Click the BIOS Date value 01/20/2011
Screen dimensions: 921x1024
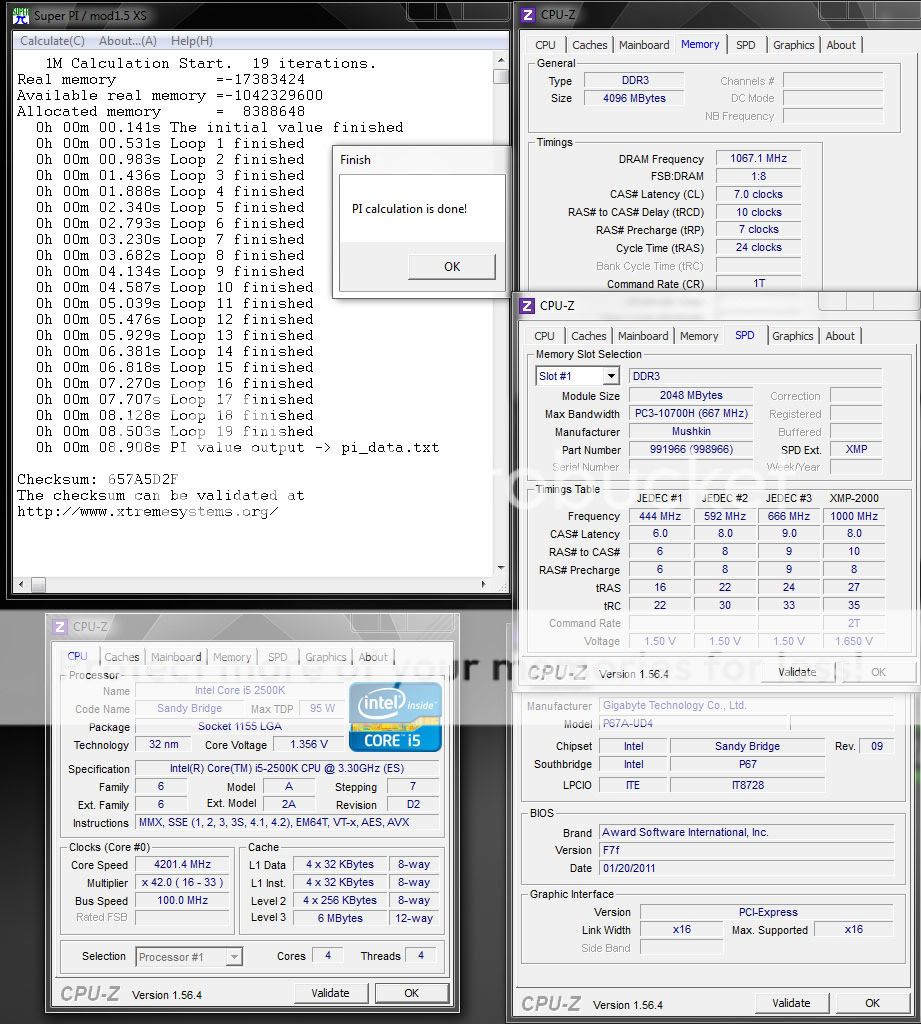[747, 868]
